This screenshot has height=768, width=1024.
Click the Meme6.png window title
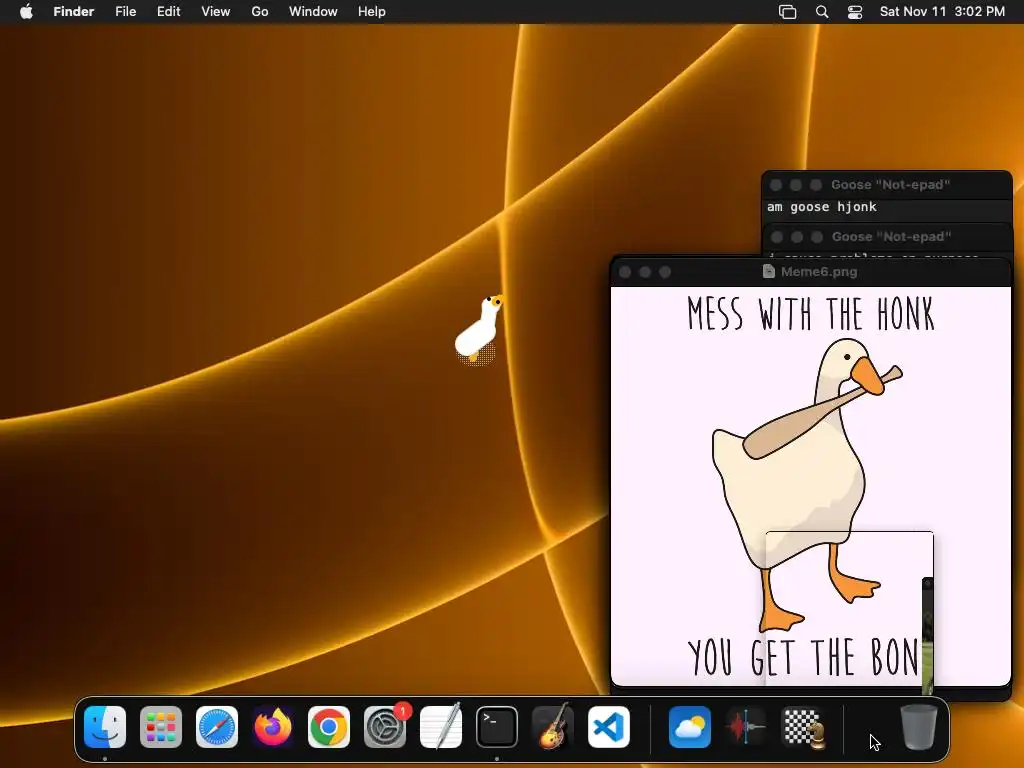tap(819, 272)
